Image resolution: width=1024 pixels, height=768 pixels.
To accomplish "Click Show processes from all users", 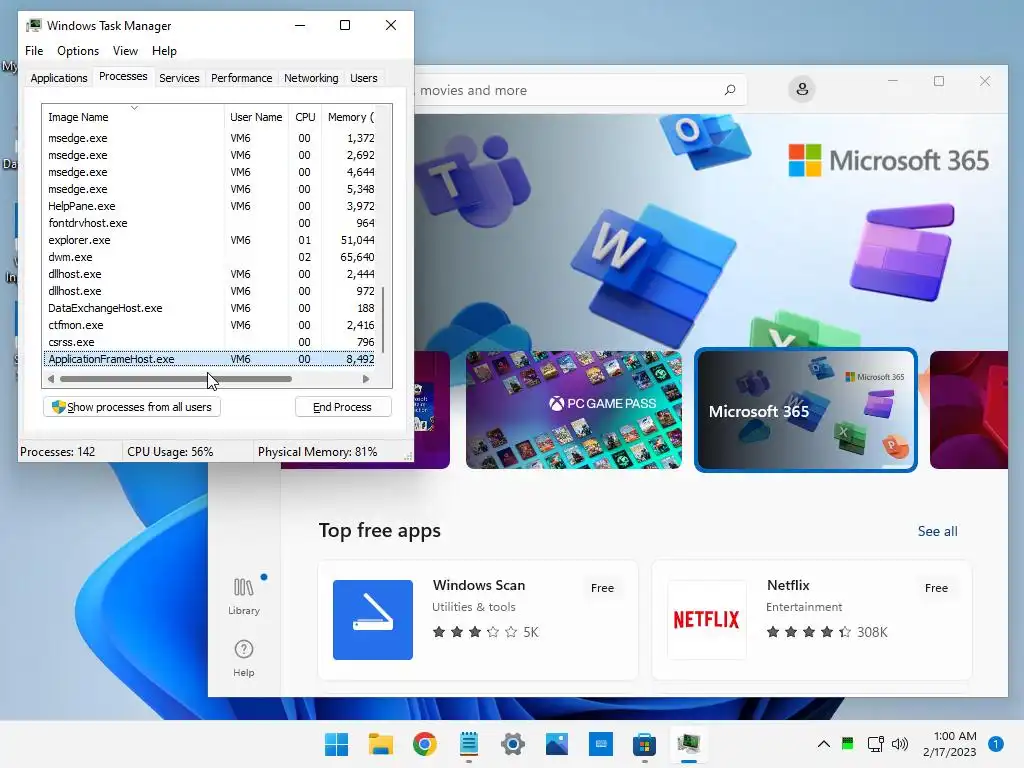I will [132, 407].
